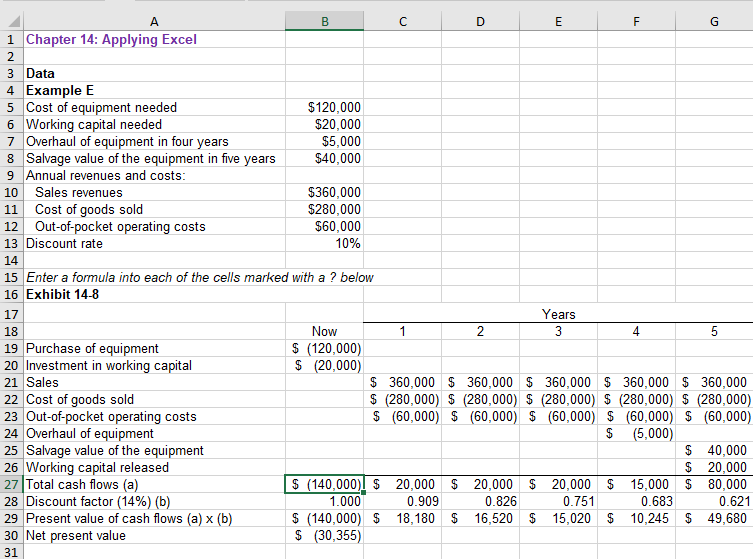
Task: Select row 13 header
Action: tap(12, 243)
